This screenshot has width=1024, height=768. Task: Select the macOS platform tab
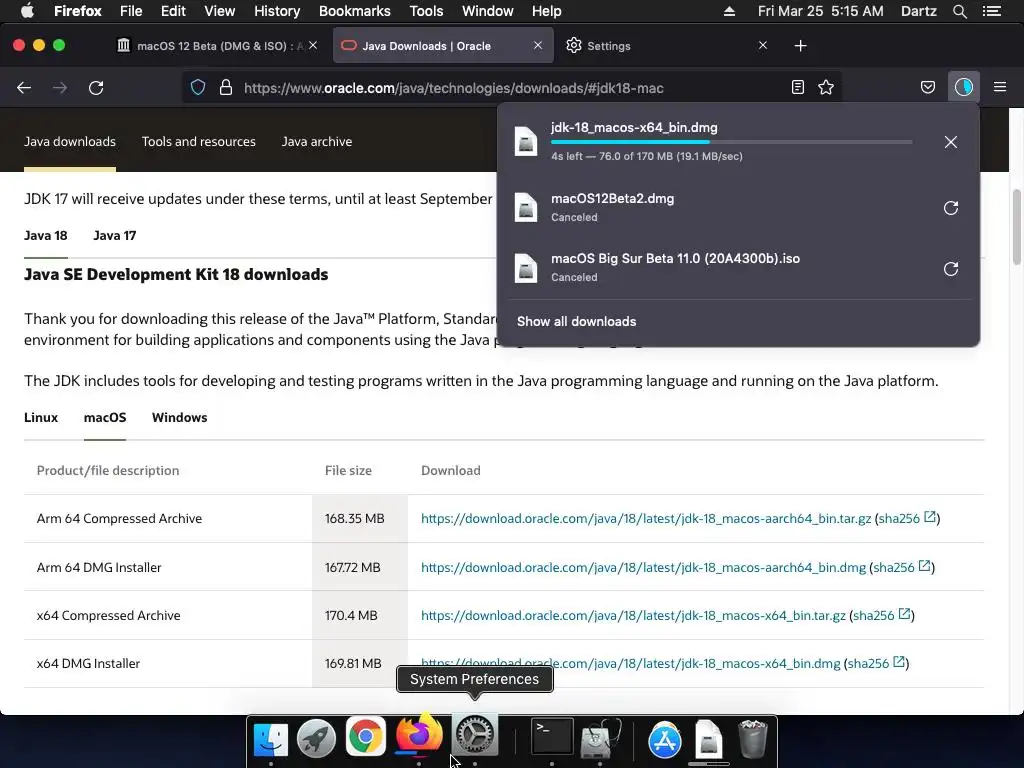click(x=104, y=417)
